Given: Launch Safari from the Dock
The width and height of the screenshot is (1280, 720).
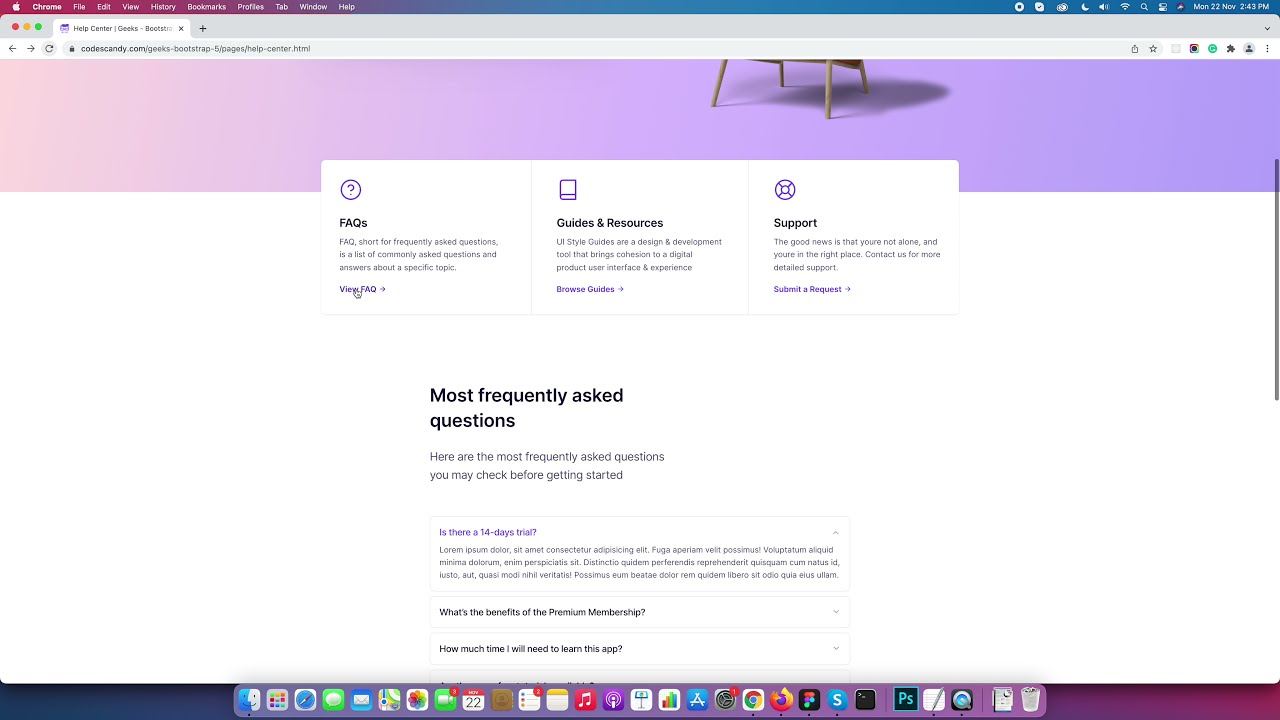Looking at the screenshot, I should pos(306,700).
